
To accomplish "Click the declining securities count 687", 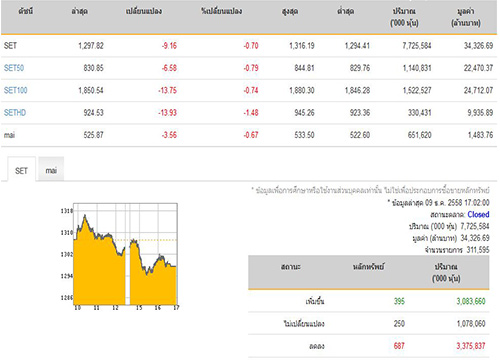I will pos(399,346).
